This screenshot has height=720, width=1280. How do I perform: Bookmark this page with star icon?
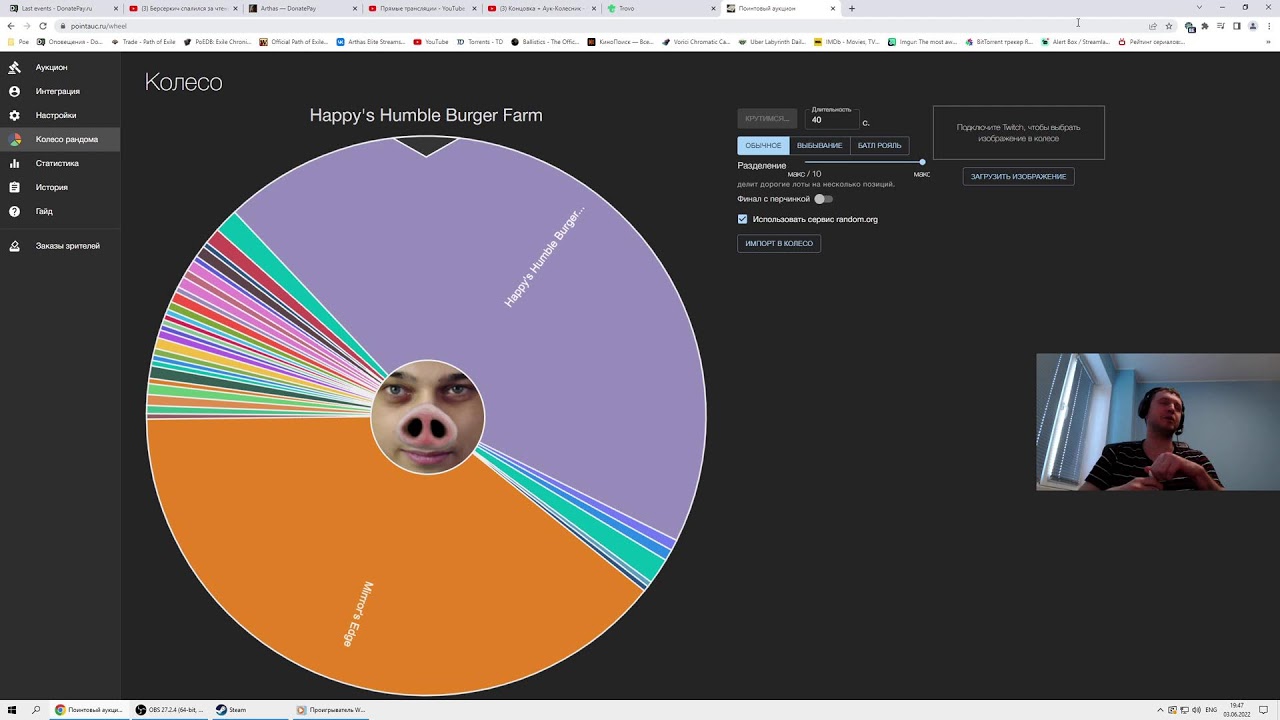coord(1169,26)
